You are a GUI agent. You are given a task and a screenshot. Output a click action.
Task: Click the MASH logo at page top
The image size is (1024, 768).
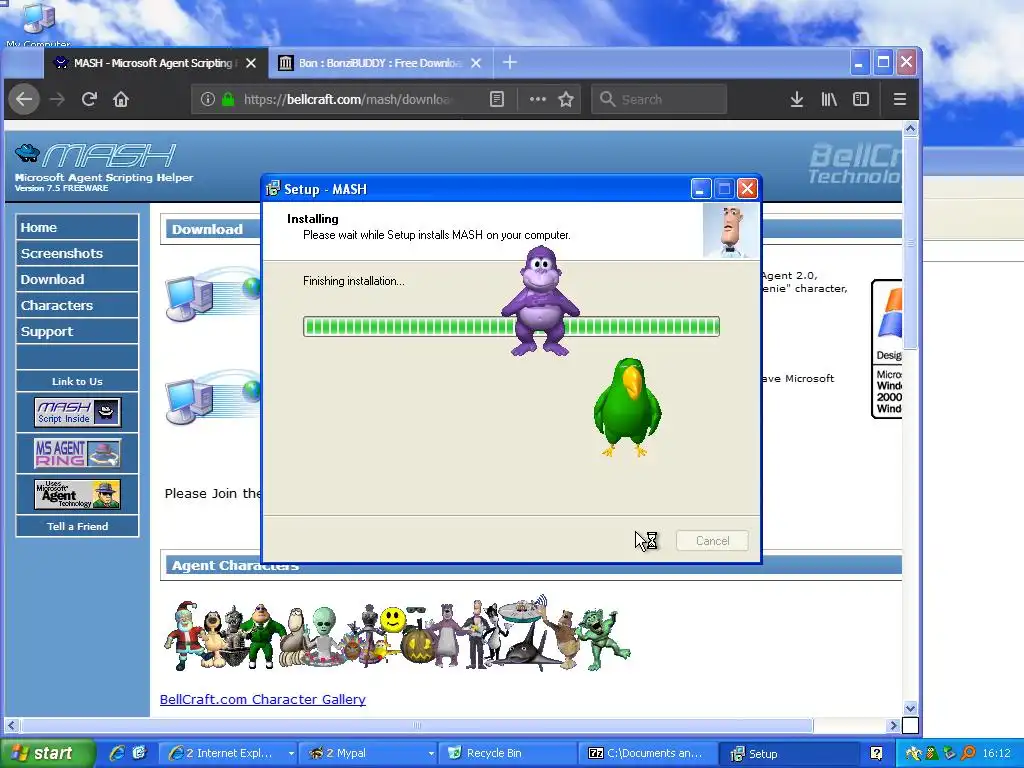95,157
